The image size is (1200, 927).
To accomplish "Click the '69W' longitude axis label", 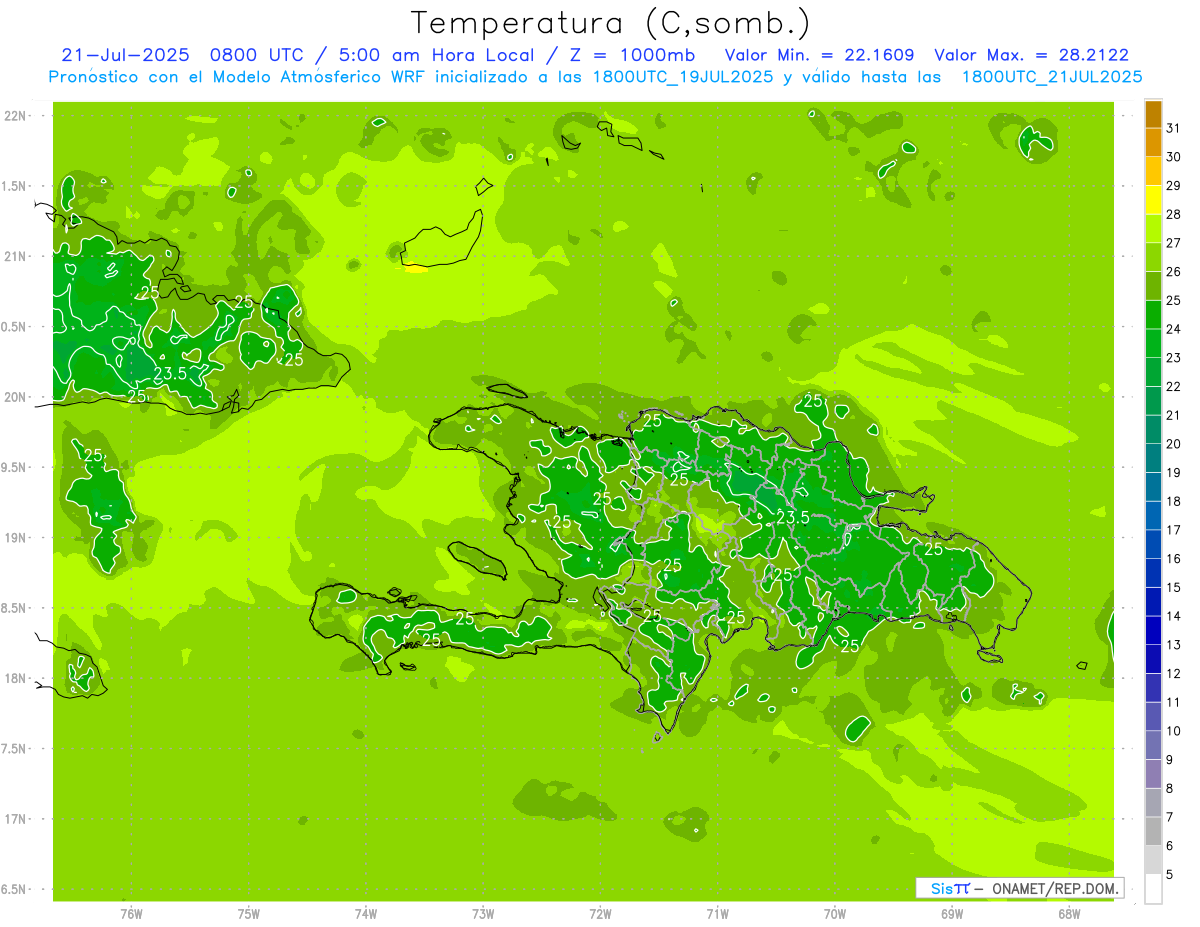I will coord(952,913).
